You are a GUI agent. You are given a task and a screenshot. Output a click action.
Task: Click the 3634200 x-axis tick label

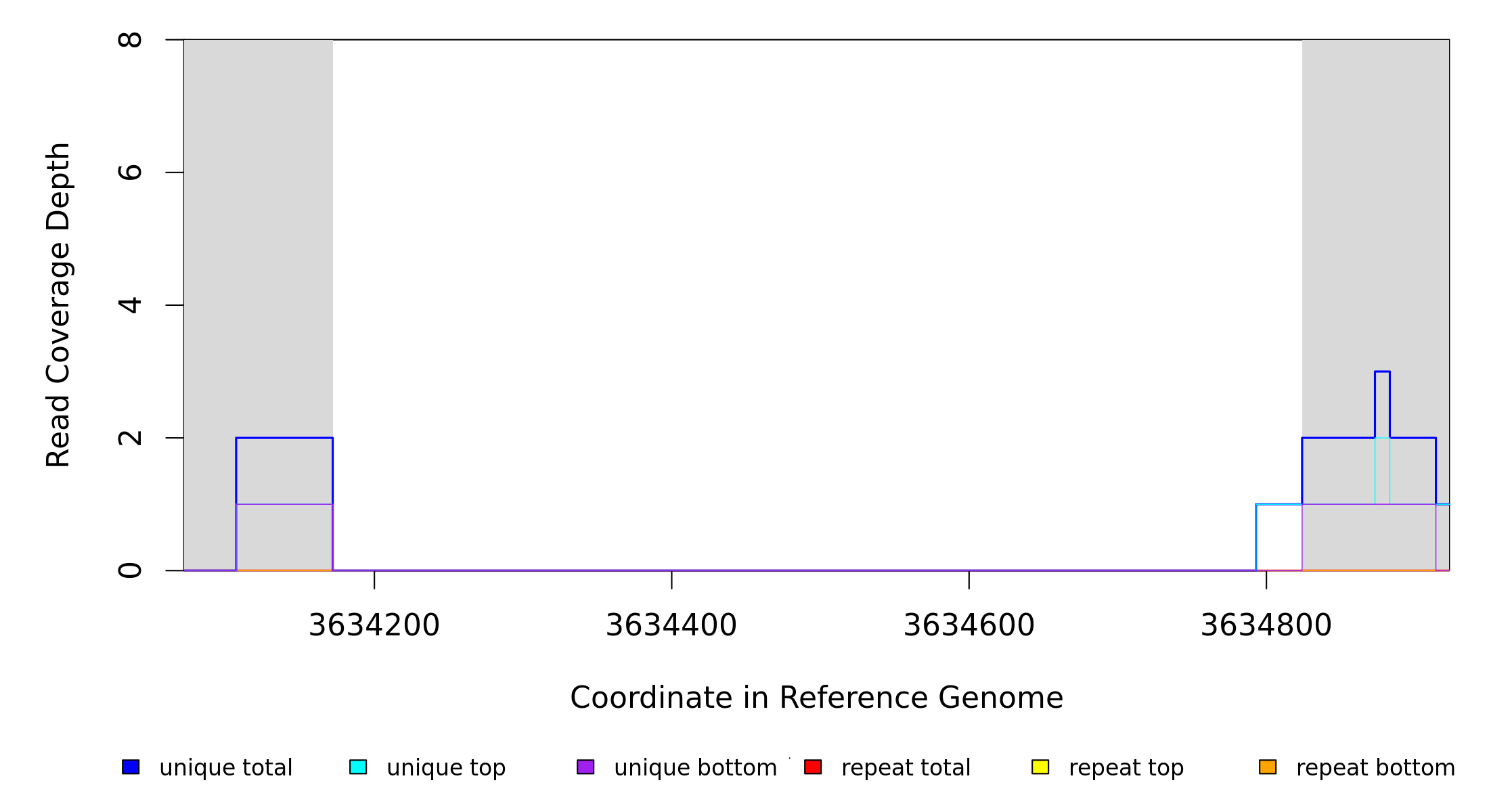pos(374,625)
